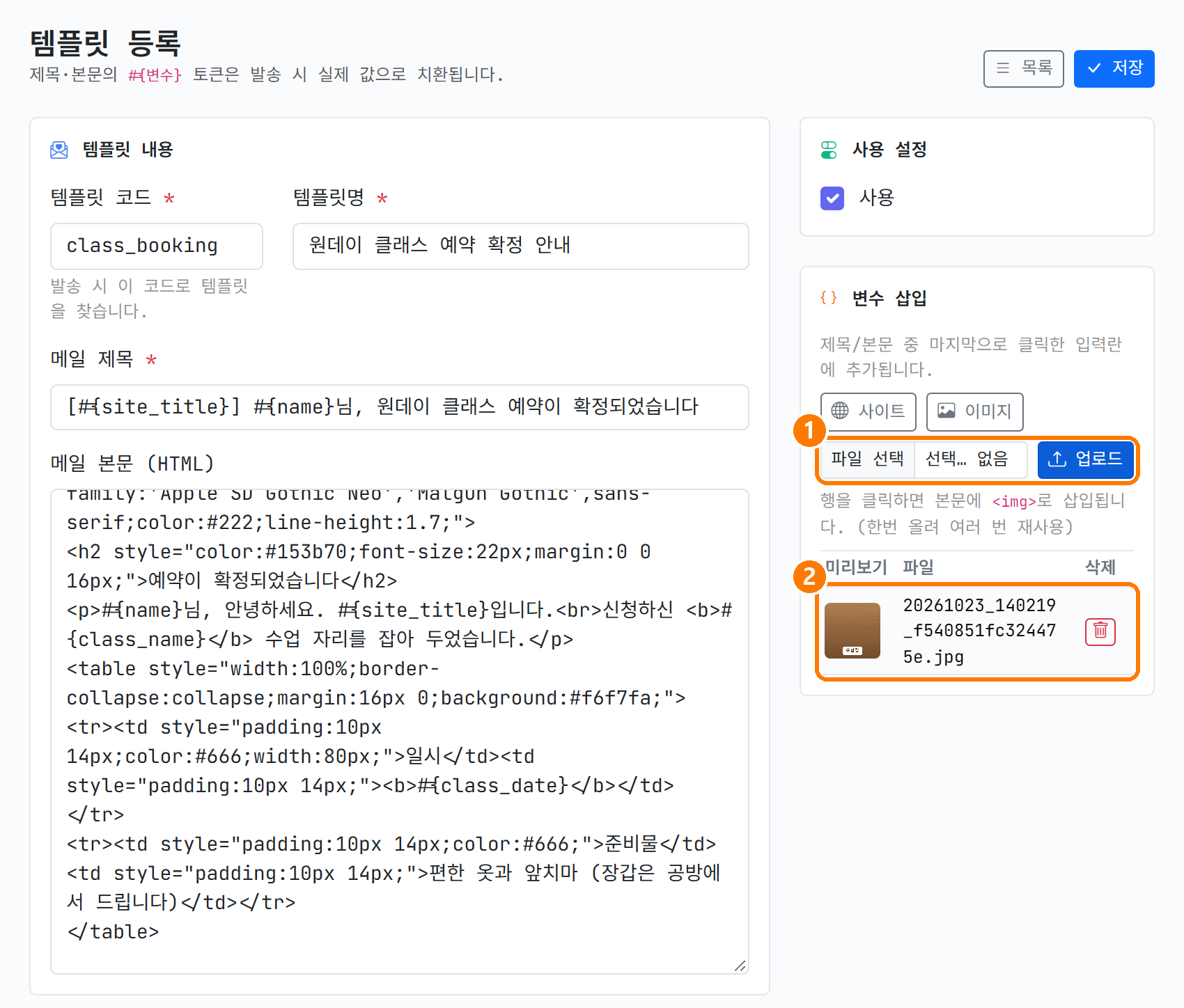The height and width of the screenshot is (1008, 1184).
Task: Click inside the 메일 본문 HTML textarea
Action: click(x=400, y=731)
